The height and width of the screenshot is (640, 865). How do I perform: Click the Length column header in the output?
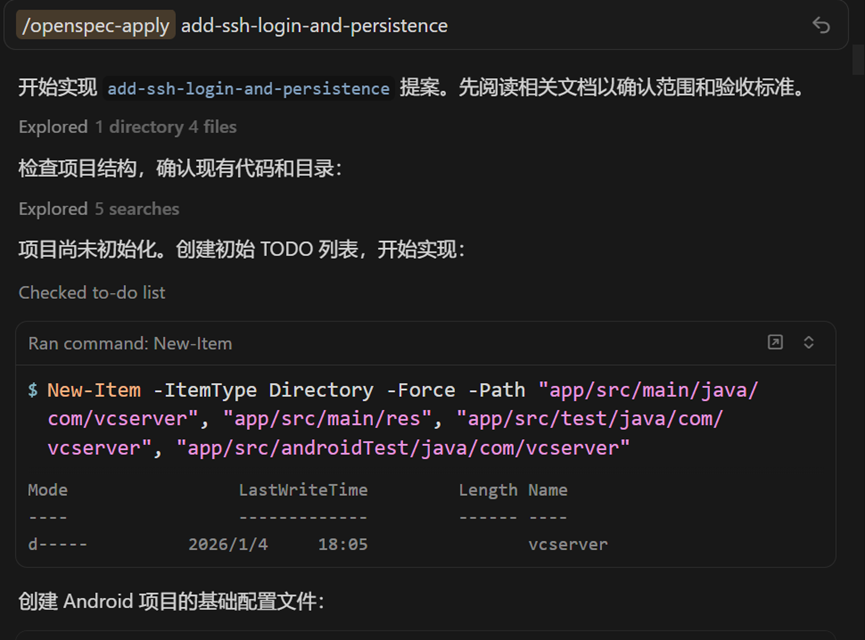point(488,490)
